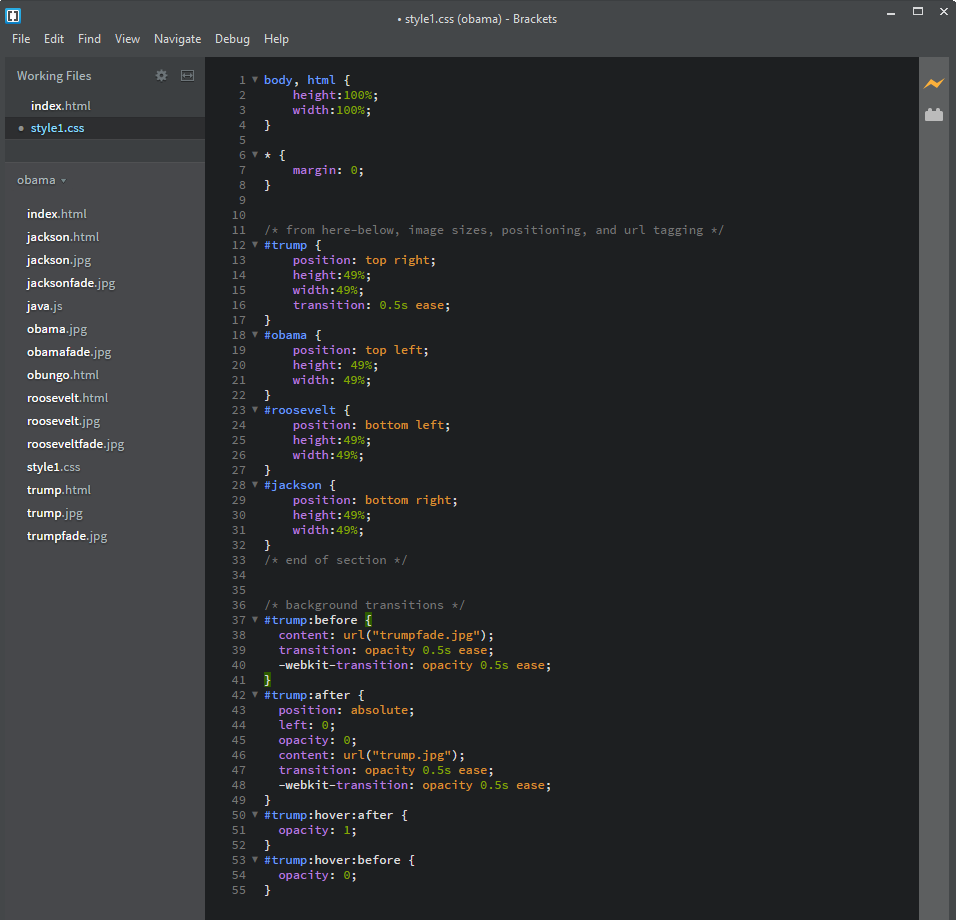Open jackson.jpg in the project tree
This screenshot has width=956, height=920.
click(59, 260)
